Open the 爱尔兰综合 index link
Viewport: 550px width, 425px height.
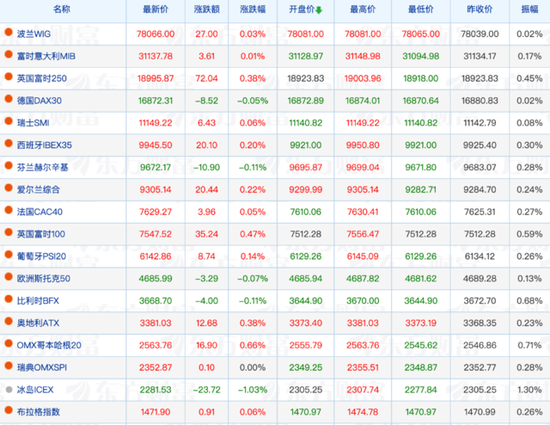(x=38, y=190)
